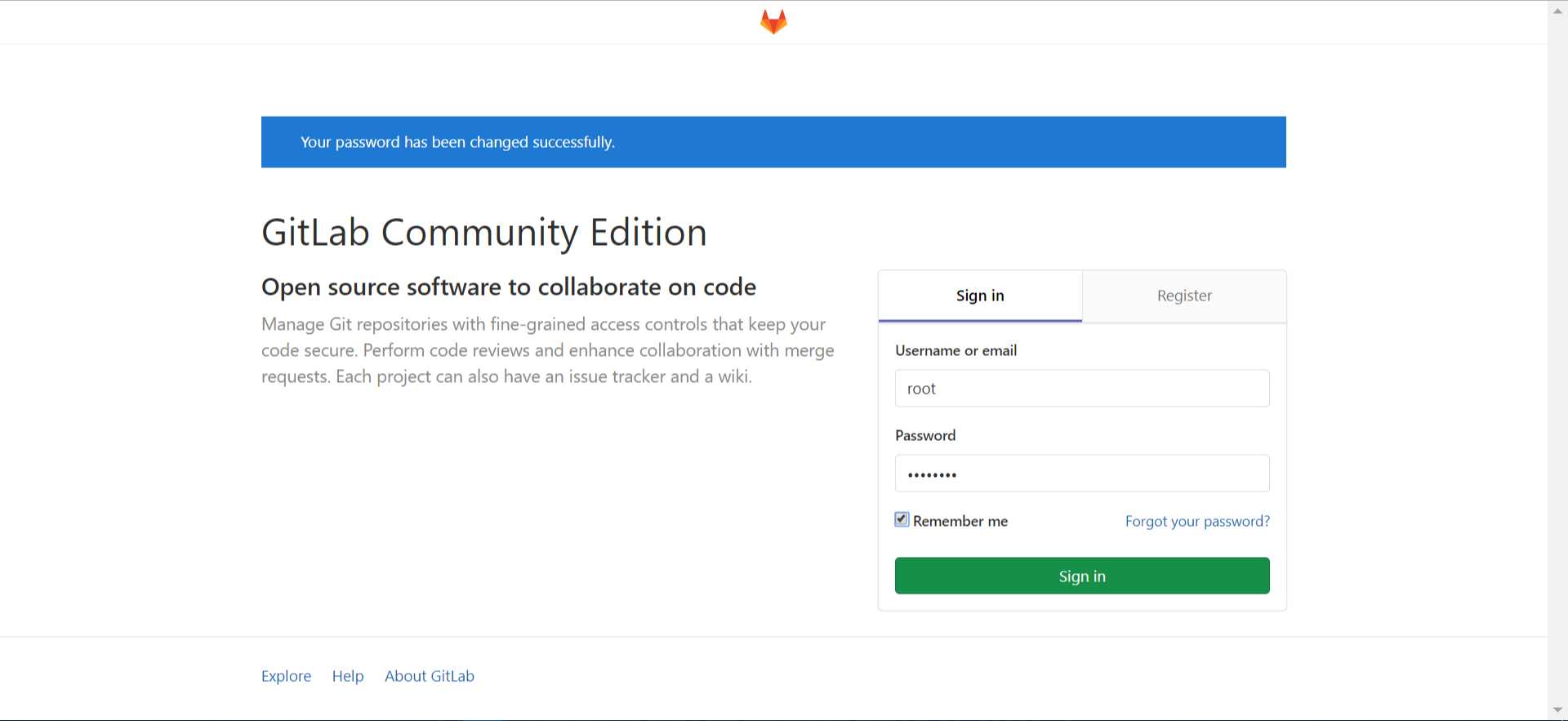
Task: Click the Open source software to collaborate heading
Action: 509,287
